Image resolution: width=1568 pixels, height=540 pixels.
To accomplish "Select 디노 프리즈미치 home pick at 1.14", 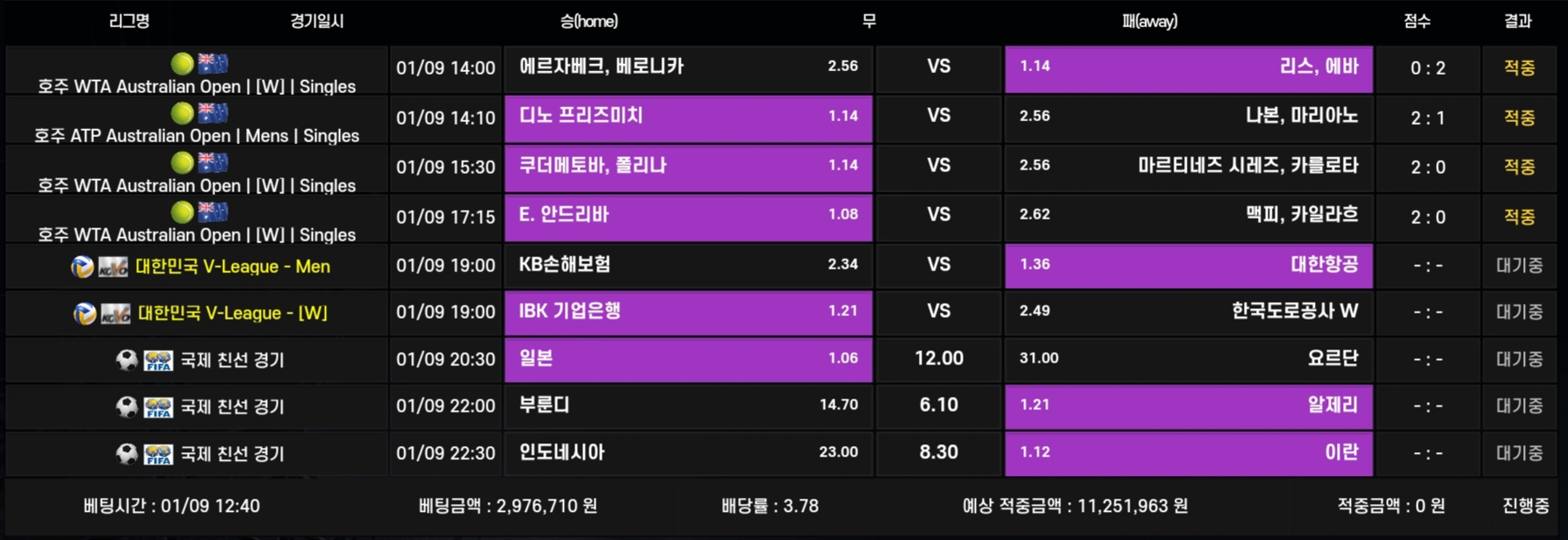I will click(x=689, y=118).
